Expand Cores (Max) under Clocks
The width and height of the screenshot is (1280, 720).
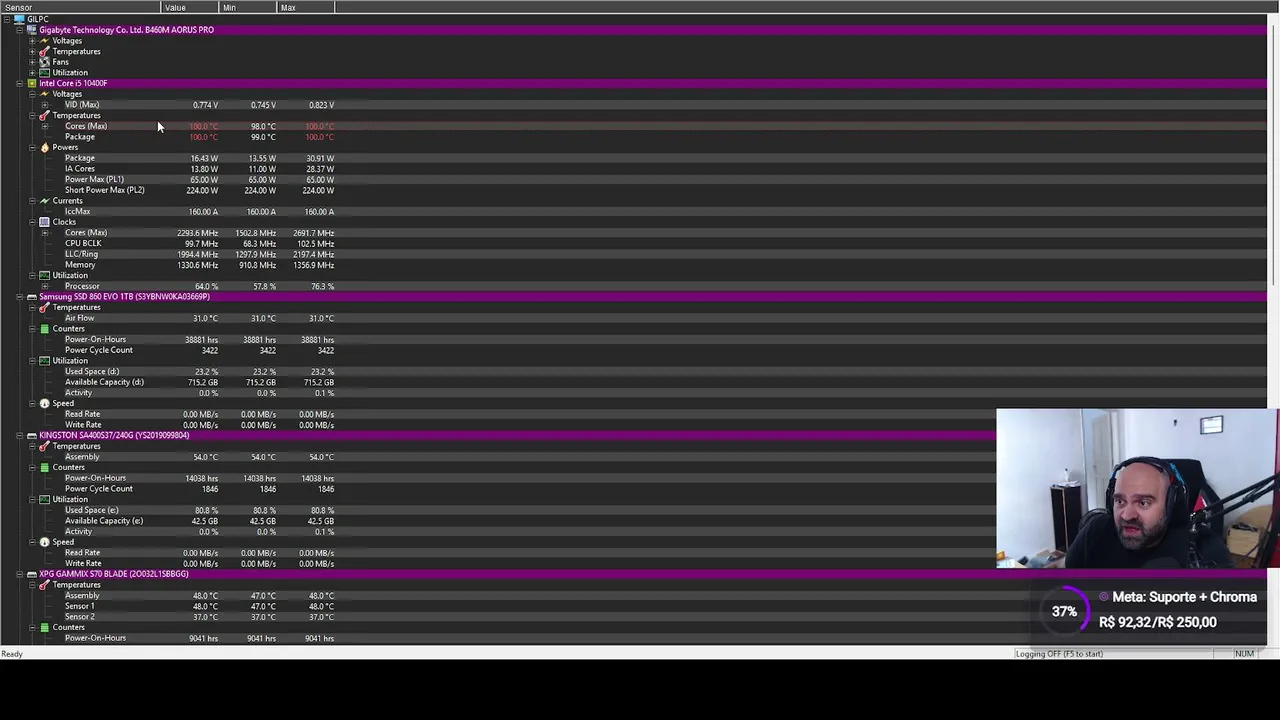point(44,233)
